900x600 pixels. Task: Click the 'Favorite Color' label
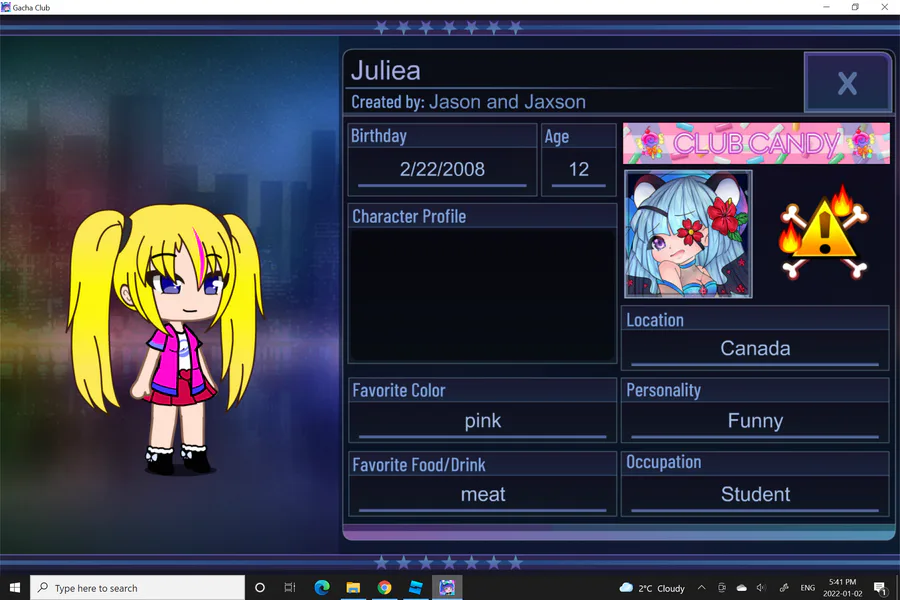click(399, 390)
